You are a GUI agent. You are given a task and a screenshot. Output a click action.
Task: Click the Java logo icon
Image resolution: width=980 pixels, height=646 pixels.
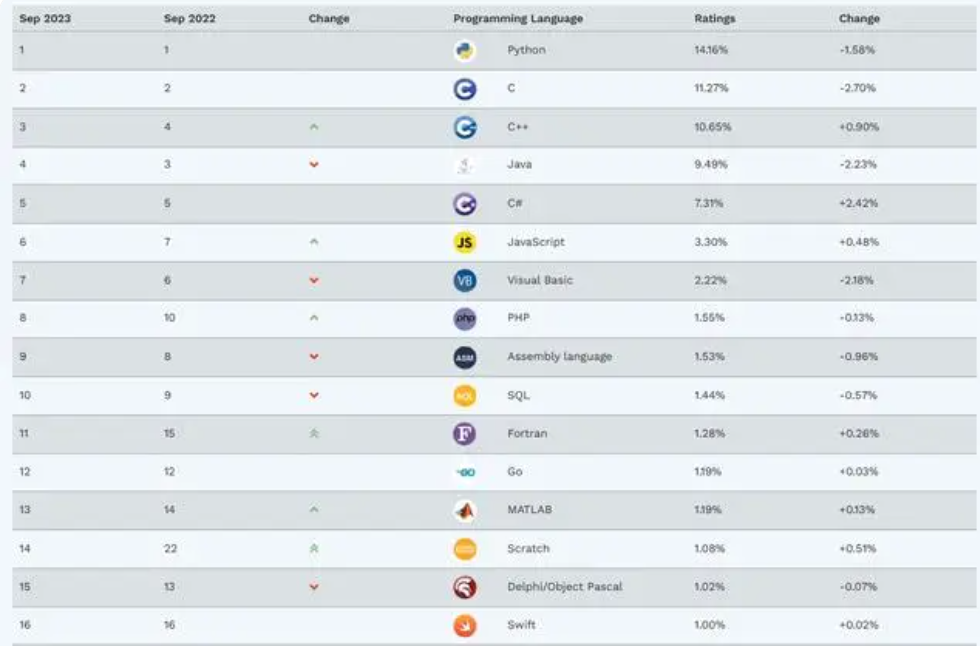pyautogui.click(x=464, y=166)
